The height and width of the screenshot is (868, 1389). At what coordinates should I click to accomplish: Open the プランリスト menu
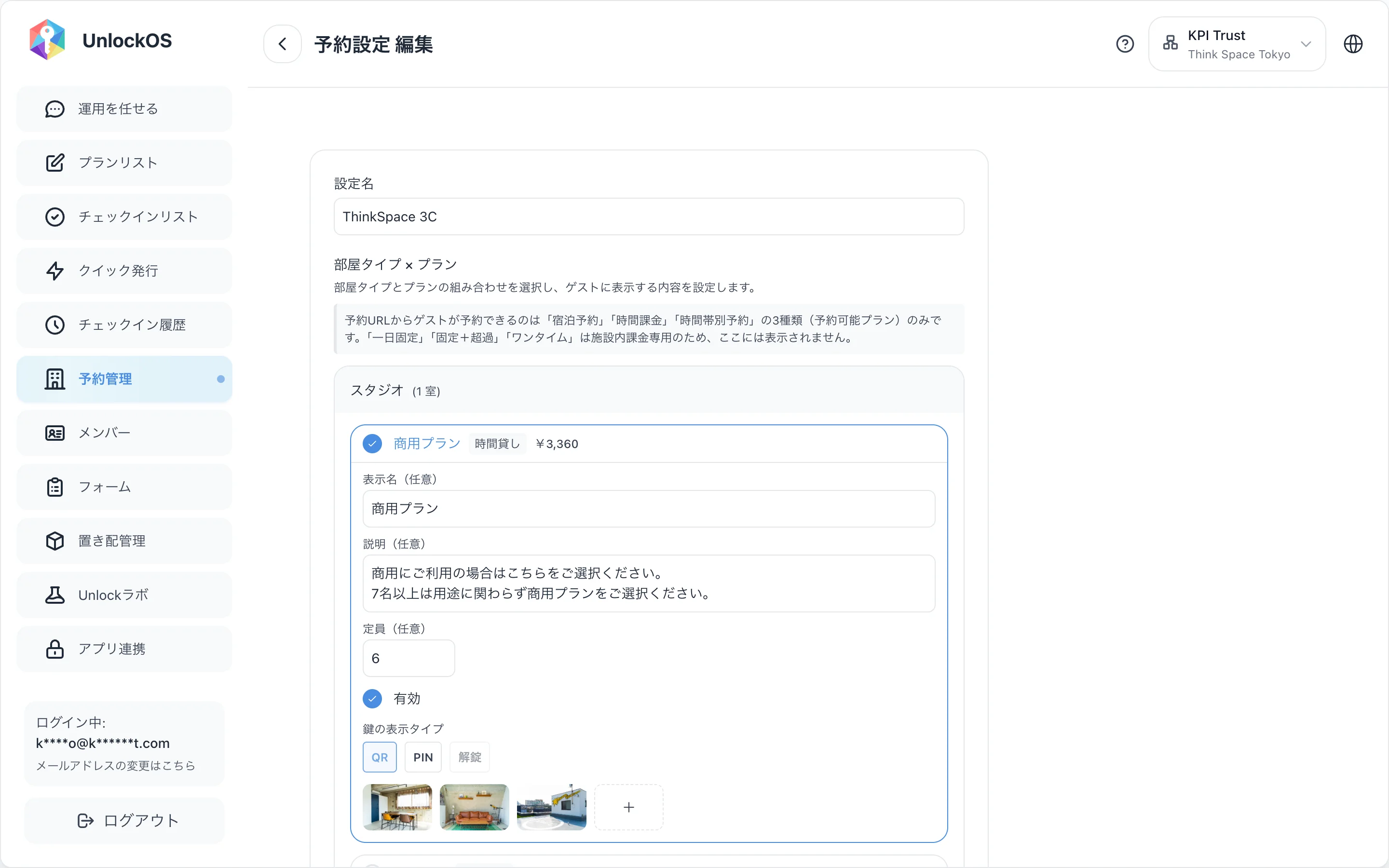pyautogui.click(x=124, y=163)
